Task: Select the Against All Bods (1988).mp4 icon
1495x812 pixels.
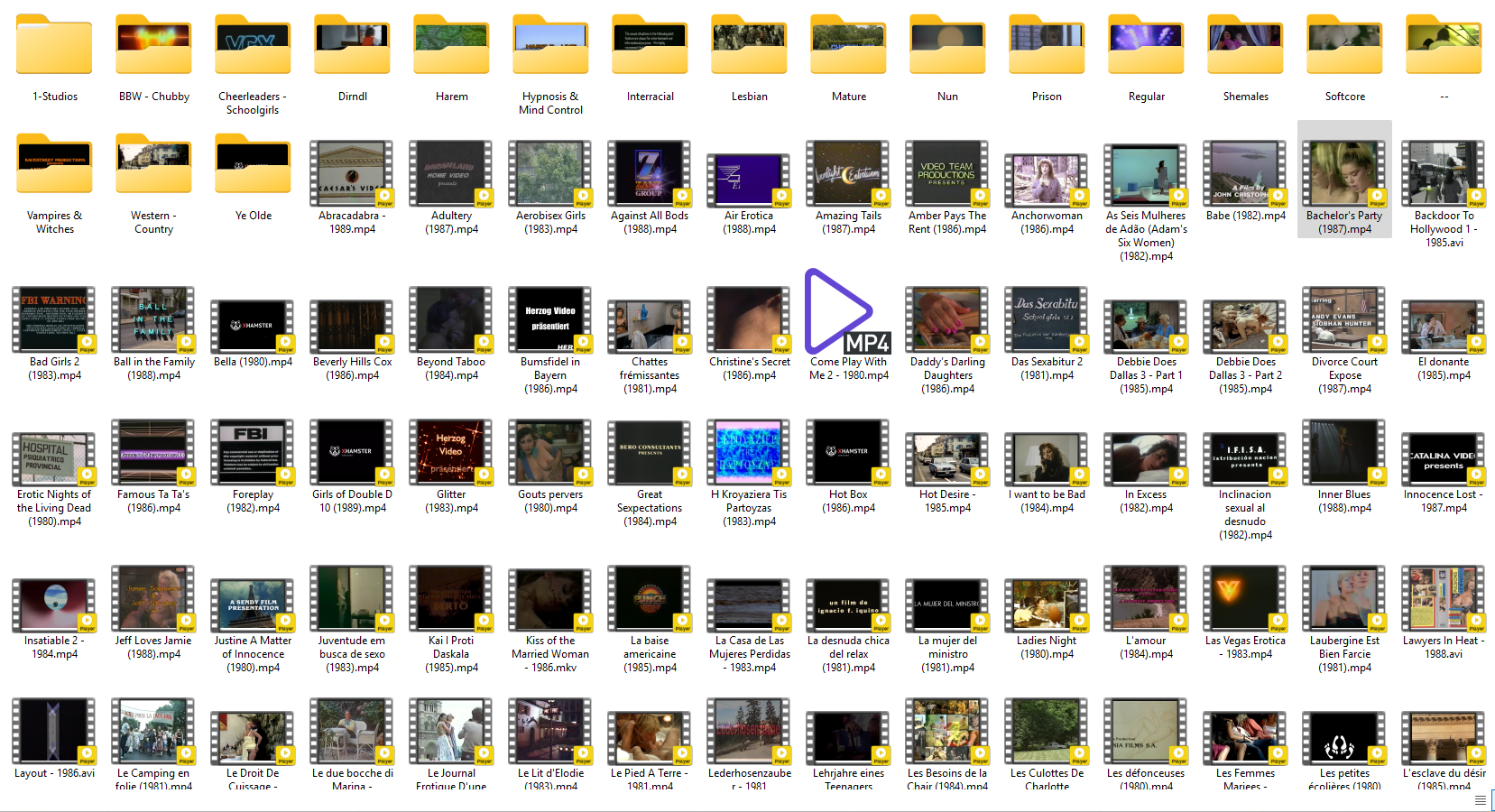Action: pyautogui.click(x=650, y=174)
